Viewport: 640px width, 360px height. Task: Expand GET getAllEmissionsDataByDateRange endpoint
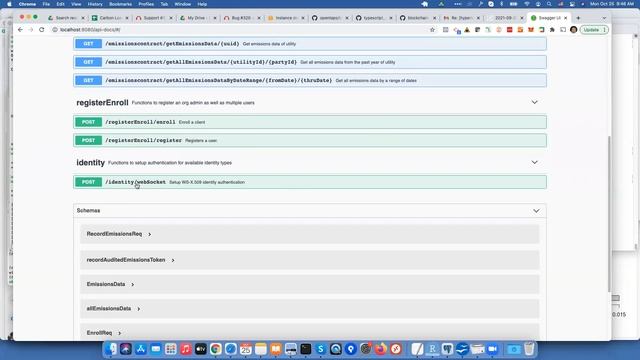coord(310,80)
